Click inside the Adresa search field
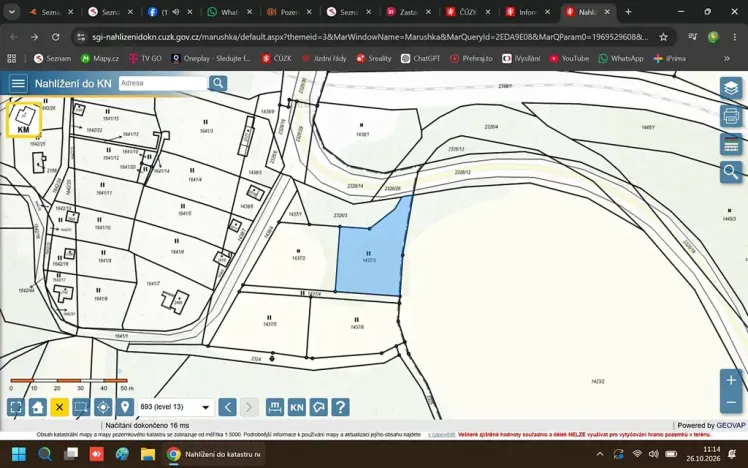This screenshot has height=468, width=748. [163, 83]
